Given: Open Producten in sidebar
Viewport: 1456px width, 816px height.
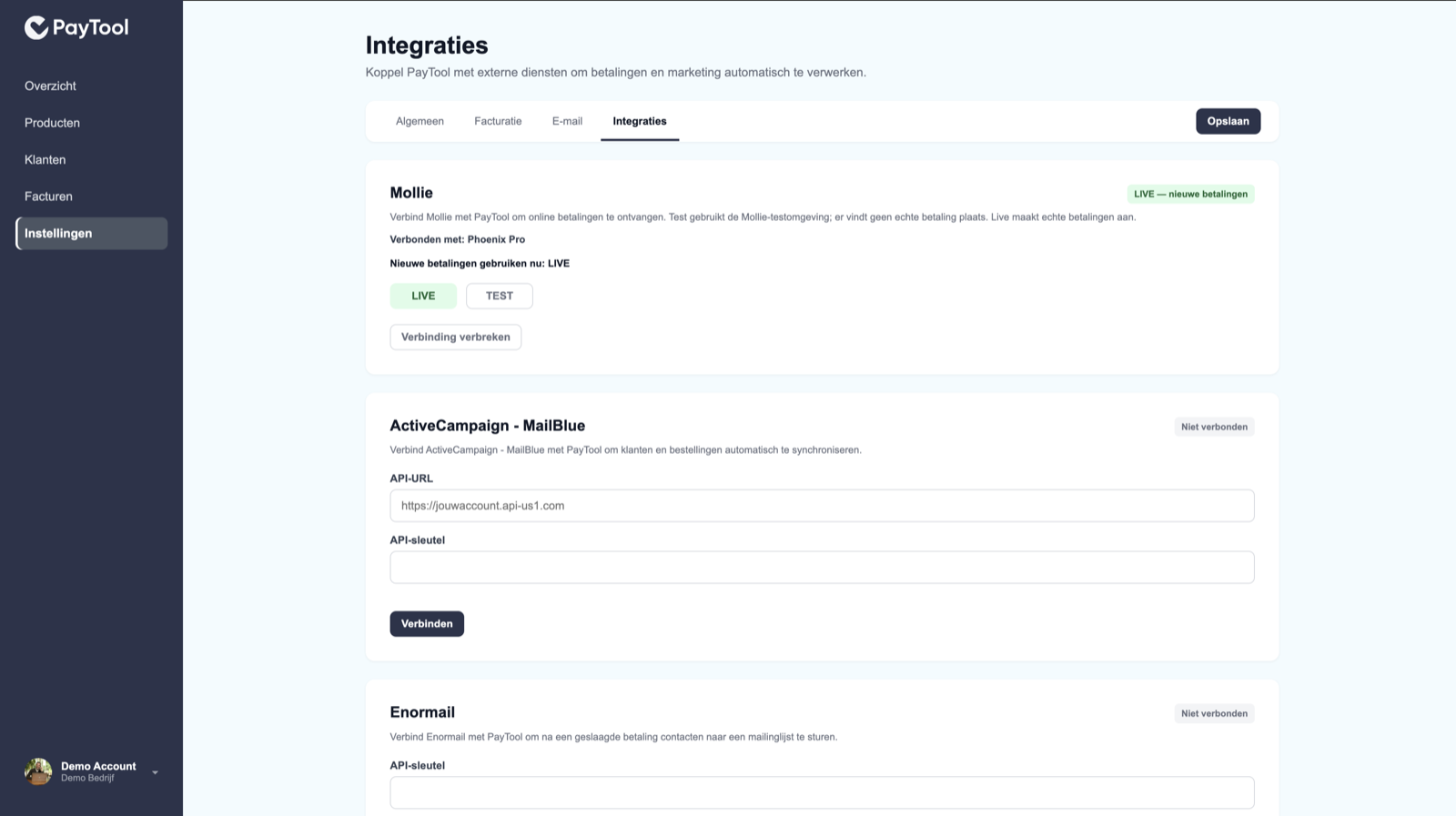Looking at the screenshot, I should (x=52, y=123).
